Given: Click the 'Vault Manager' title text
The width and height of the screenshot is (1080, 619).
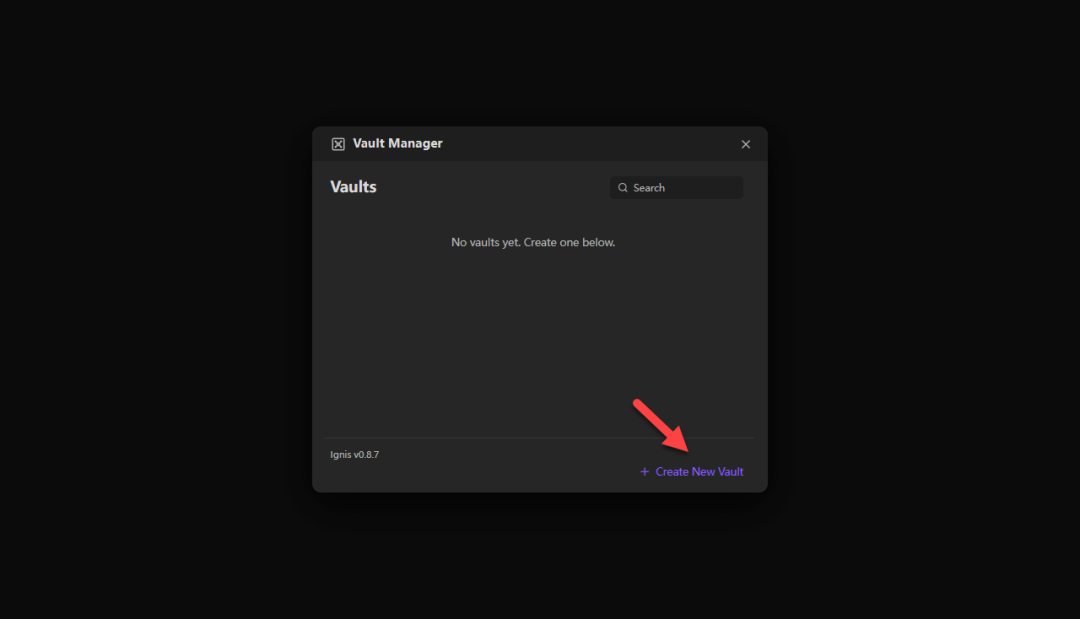Looking at the screenshot, I should 397,143.
